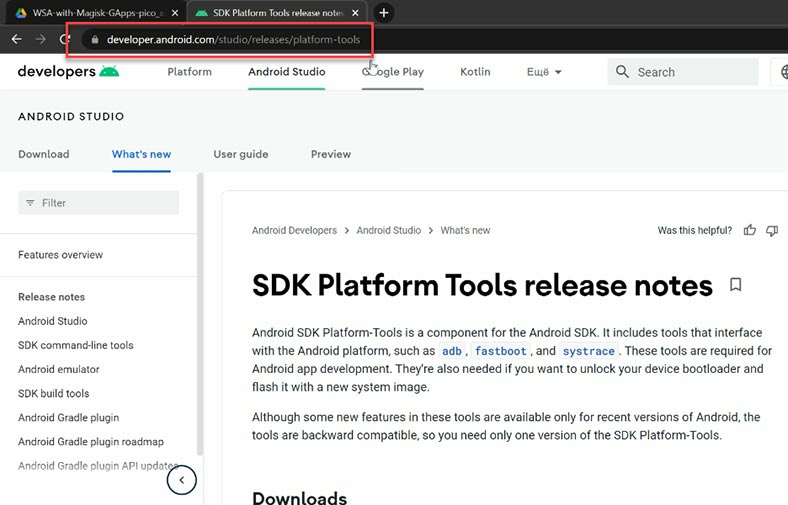Viewport: 788px width, 505px height.
Task: Click the fastboot code term
Action: [501, 351]
